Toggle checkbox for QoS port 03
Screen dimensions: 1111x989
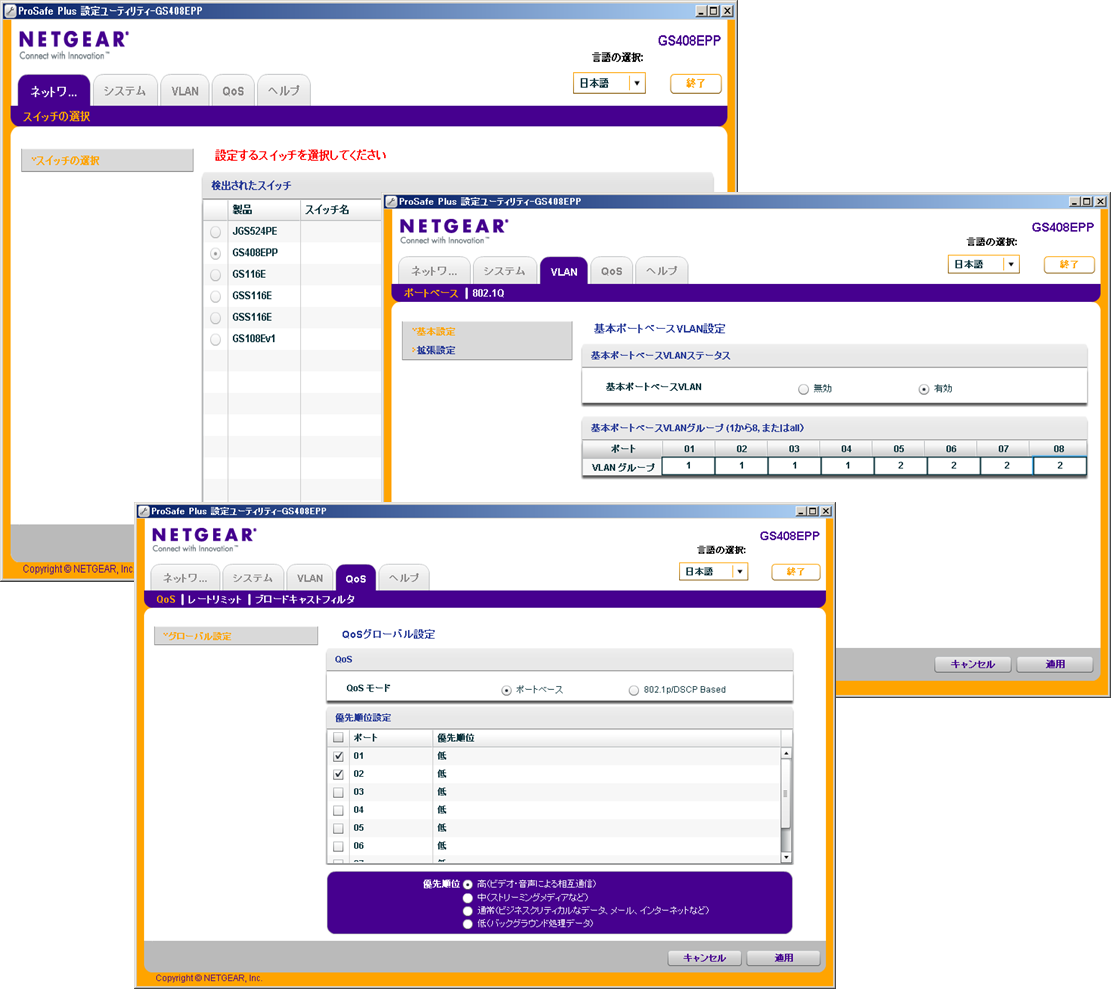coord(339,793)
